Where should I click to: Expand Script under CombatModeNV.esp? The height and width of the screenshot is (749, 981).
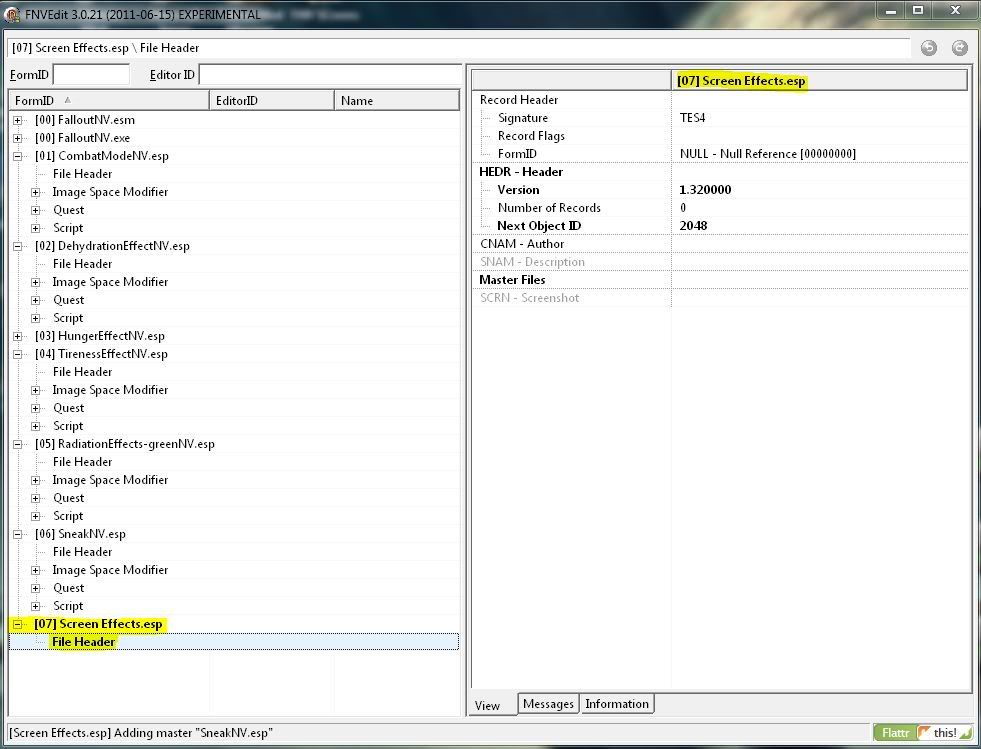pos(36,228)
